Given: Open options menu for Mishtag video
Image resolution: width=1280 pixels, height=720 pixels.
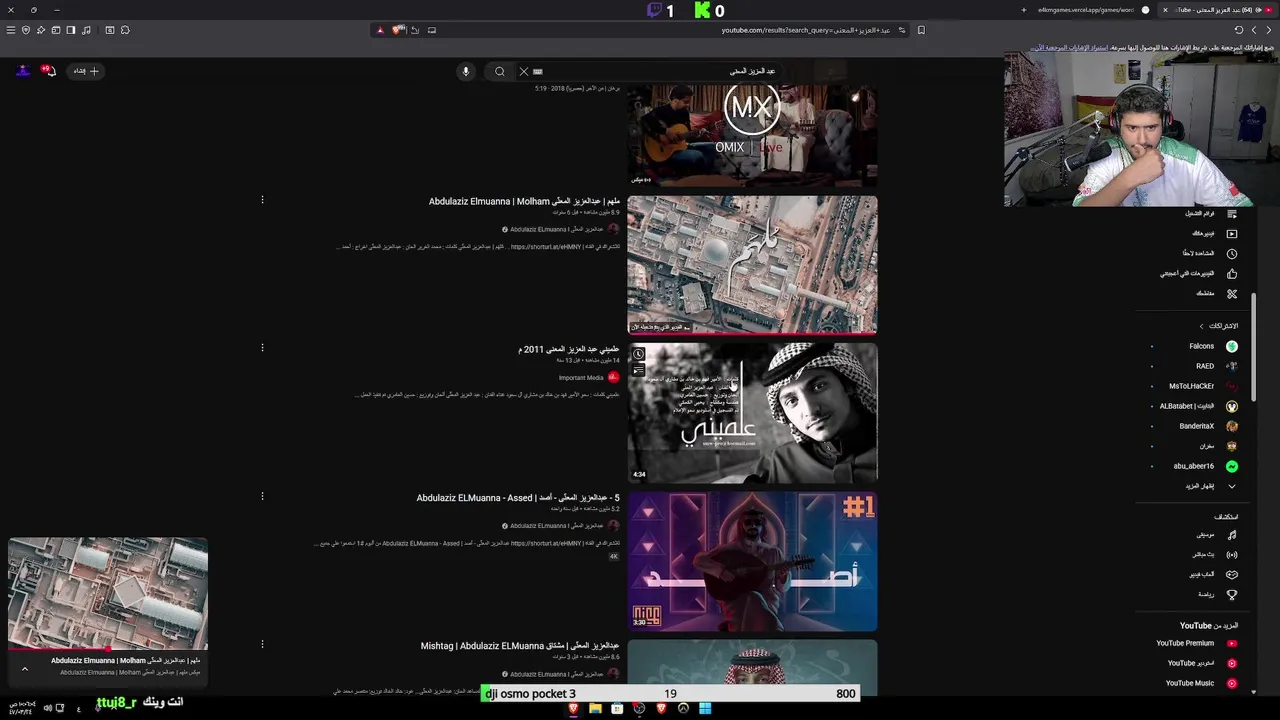Looking at the screenshot, I should (262, 644).
